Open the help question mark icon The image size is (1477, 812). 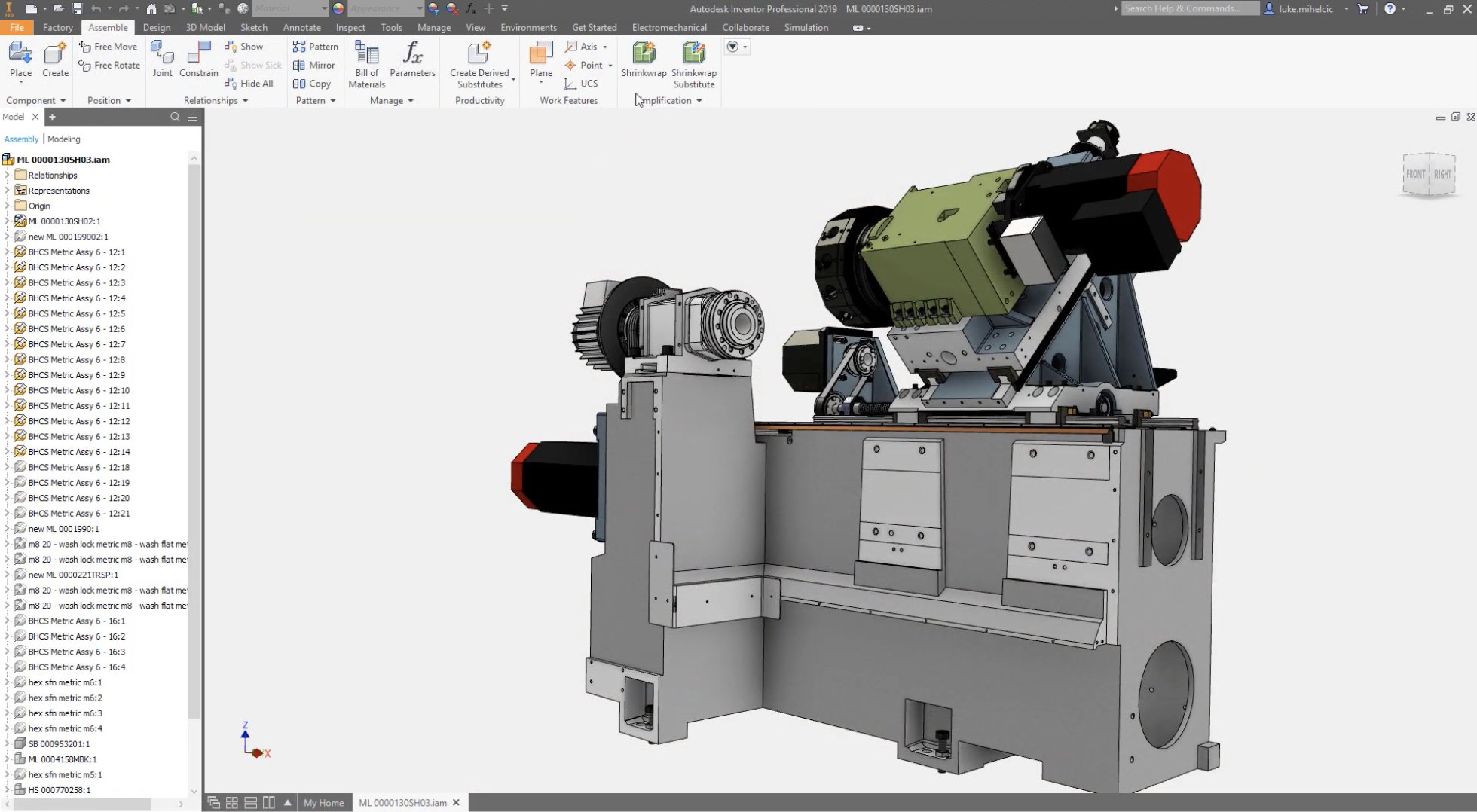pyautogui.click(x=1390, y=8)
